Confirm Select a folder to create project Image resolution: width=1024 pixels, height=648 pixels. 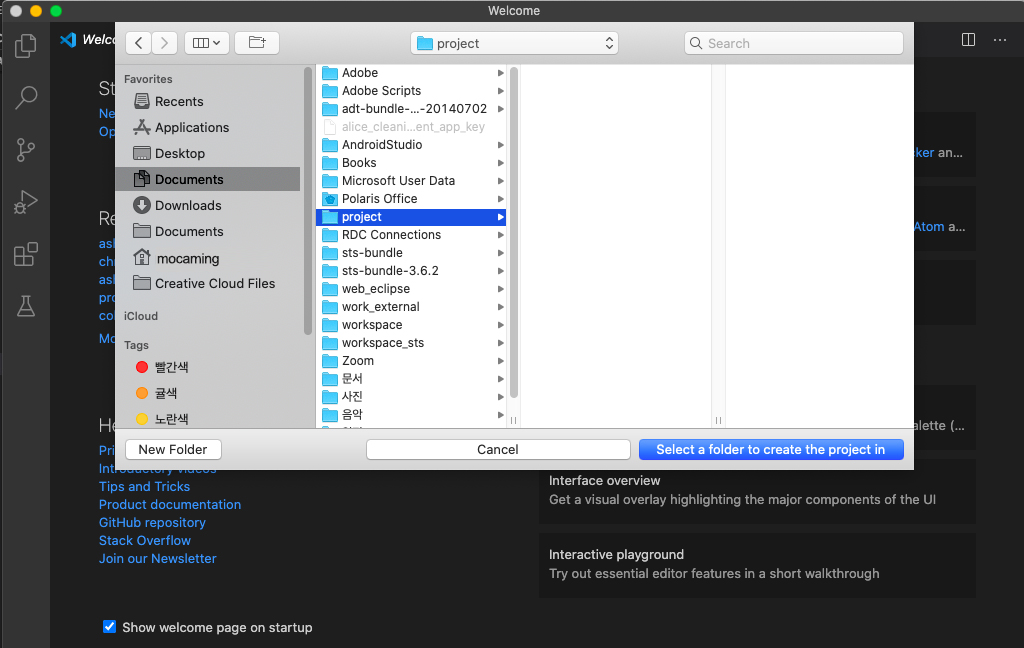[x=771, y=449]
